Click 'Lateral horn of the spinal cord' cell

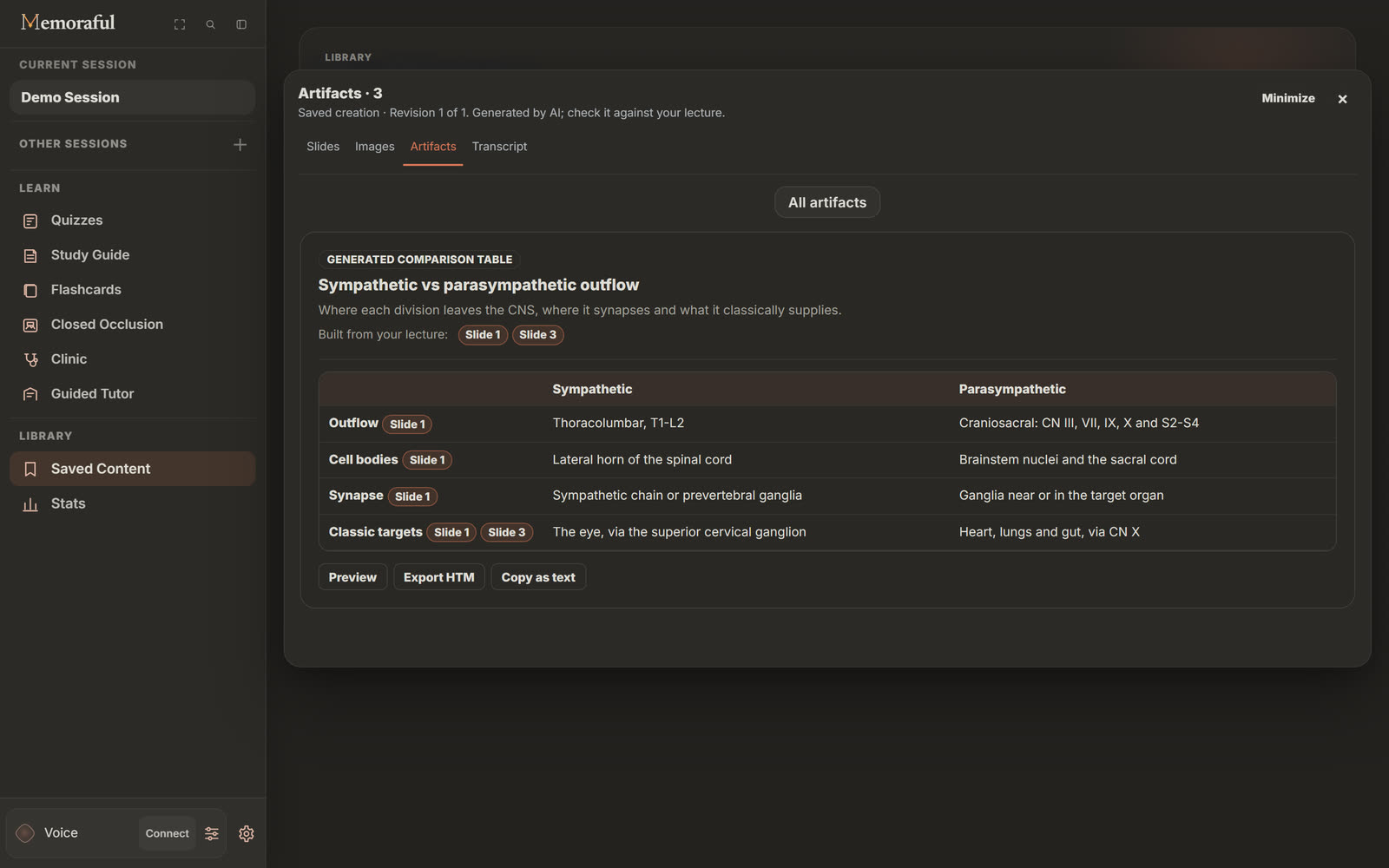pyautogui.click(x=642, y=459)
